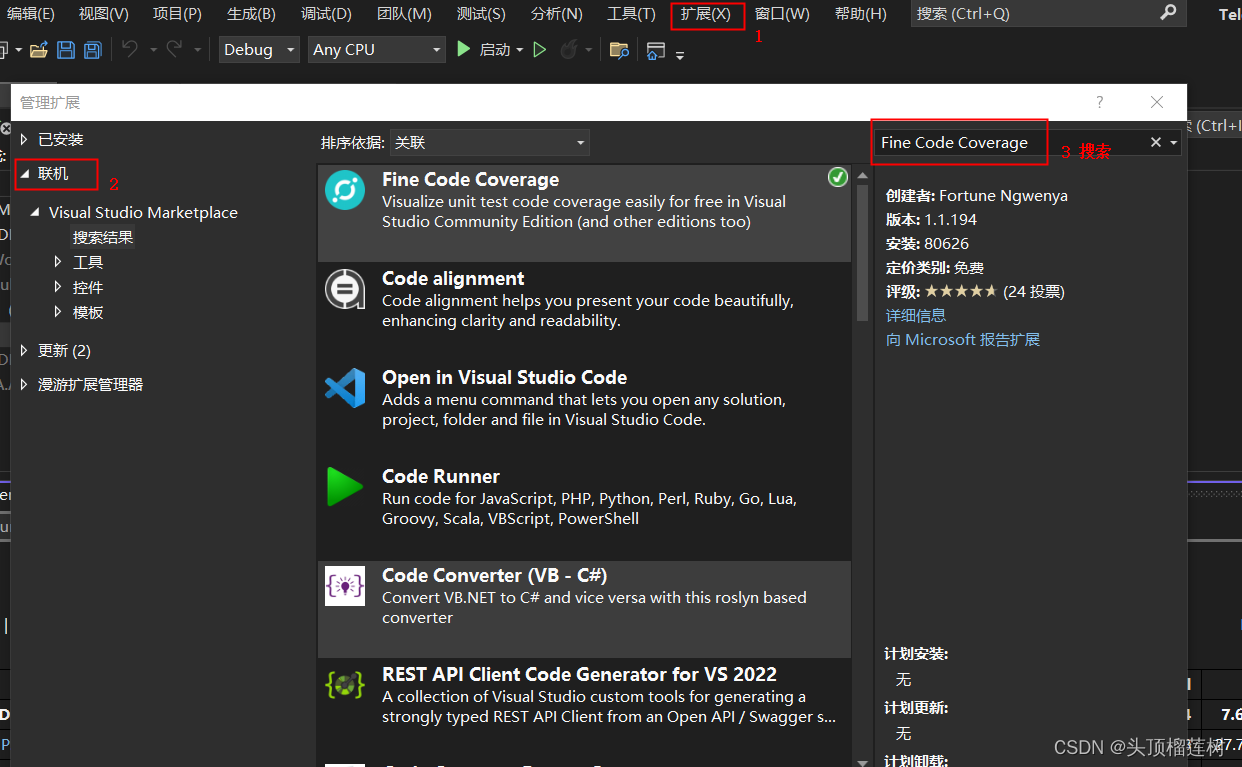
Task: Click the Undo arrow icon
Action: click(x=130, y=49)
